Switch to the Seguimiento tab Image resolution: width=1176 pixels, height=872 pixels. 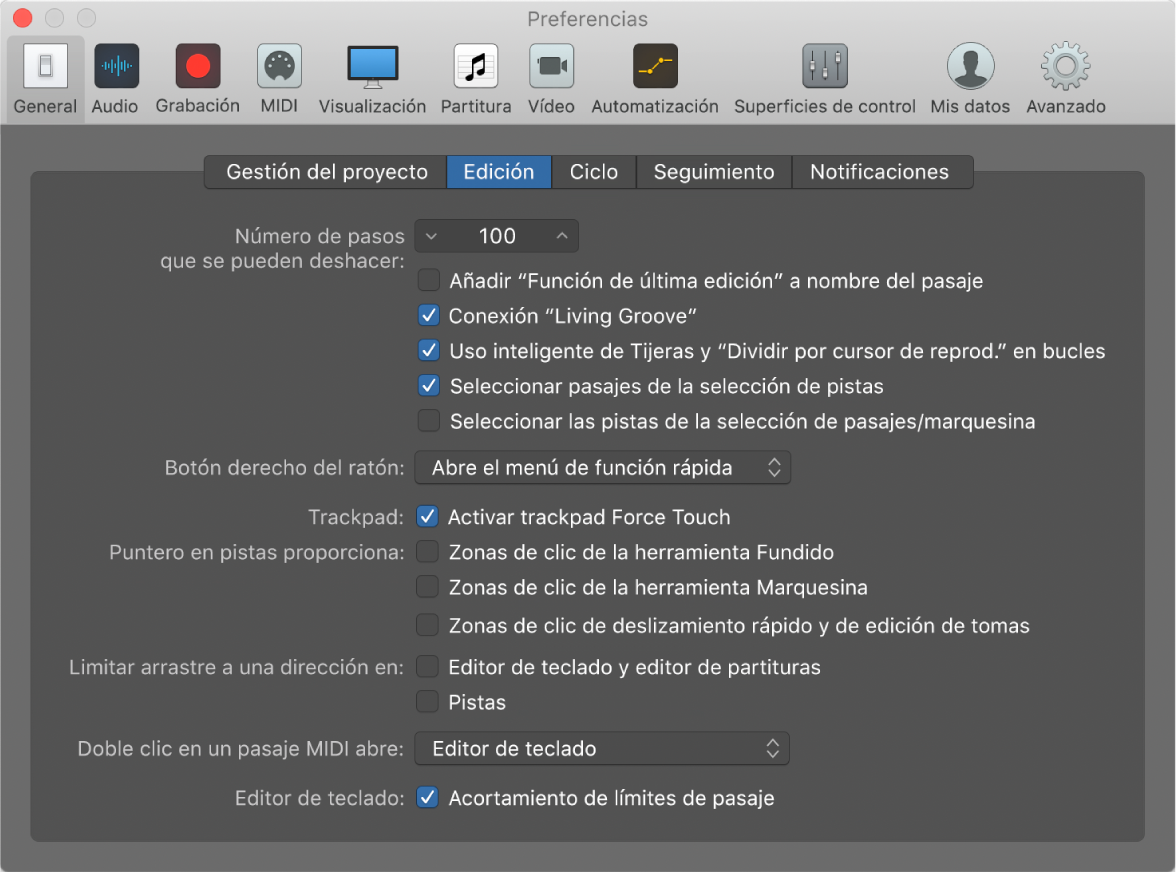click(x=714, y=172)
